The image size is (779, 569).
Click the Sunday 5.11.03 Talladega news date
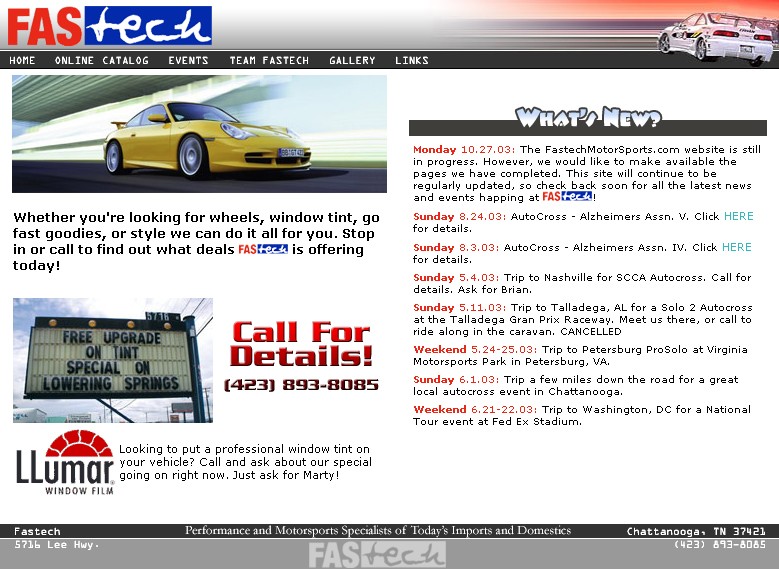tap(460, 308)
